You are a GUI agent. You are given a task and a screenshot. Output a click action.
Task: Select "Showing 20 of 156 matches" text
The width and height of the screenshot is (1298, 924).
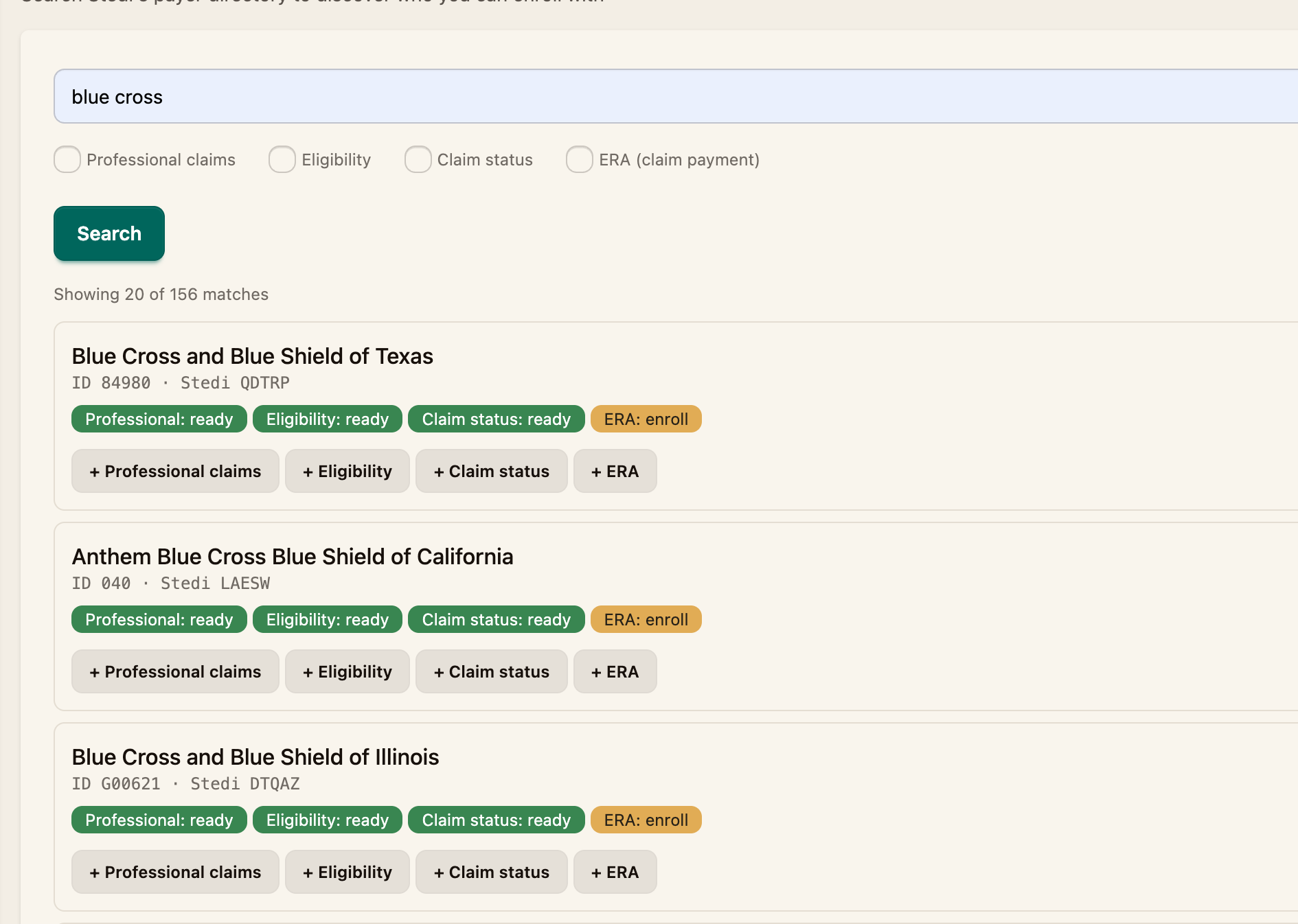[x=161, y=294]
